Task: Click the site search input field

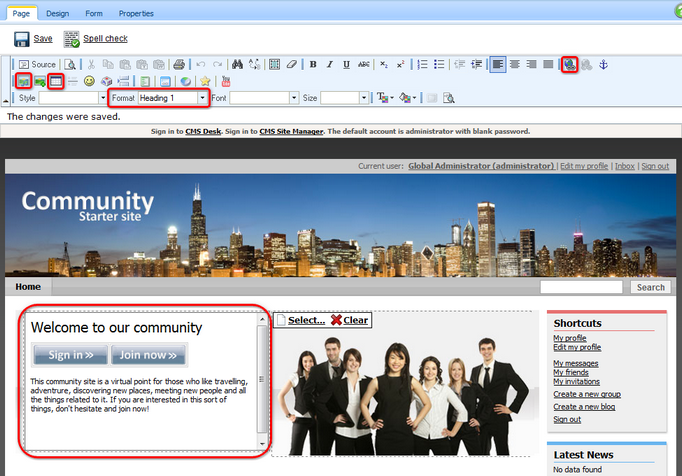Action: coord(583,287)
